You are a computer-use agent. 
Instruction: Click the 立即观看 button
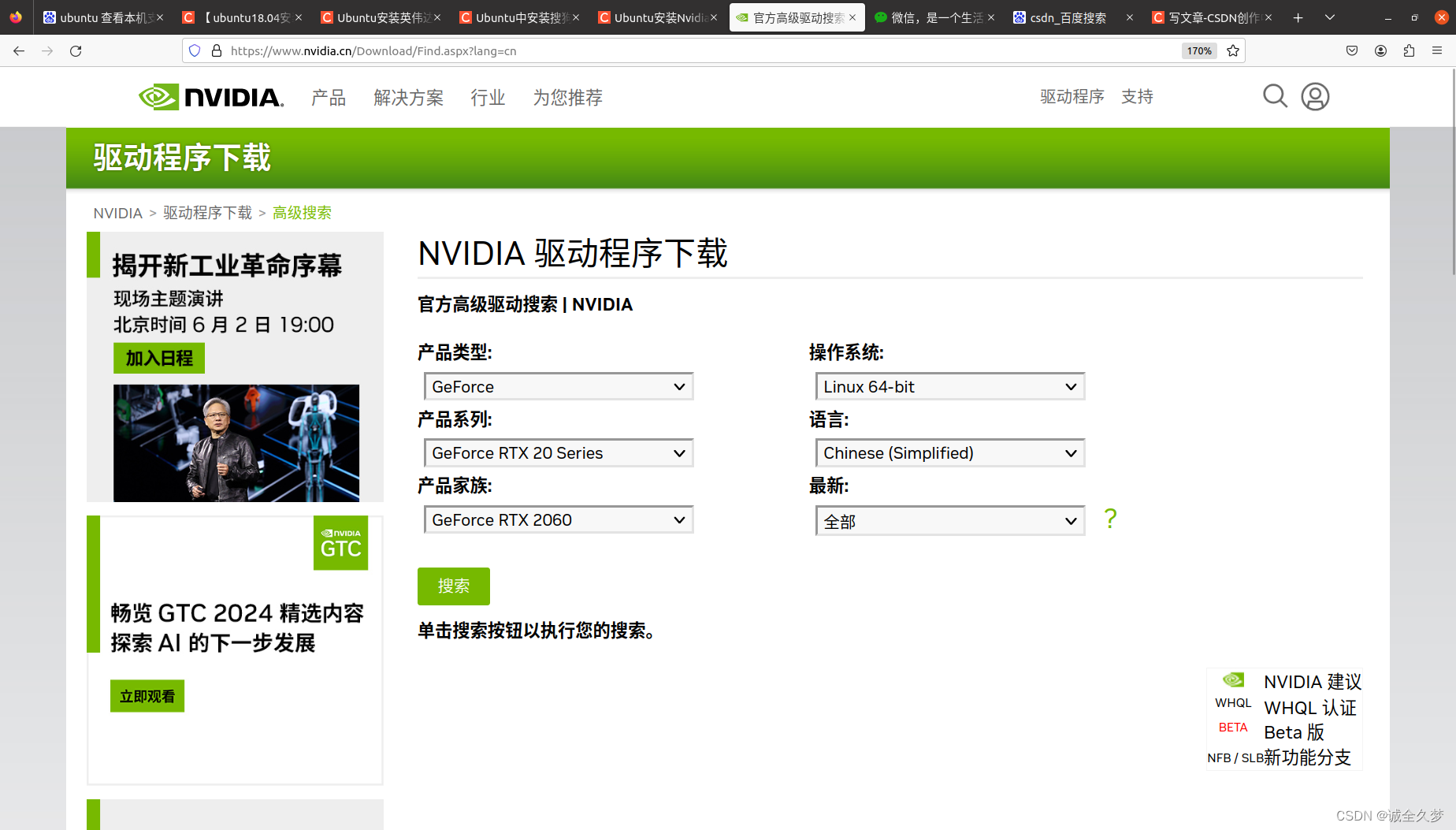tap(147, 696)
